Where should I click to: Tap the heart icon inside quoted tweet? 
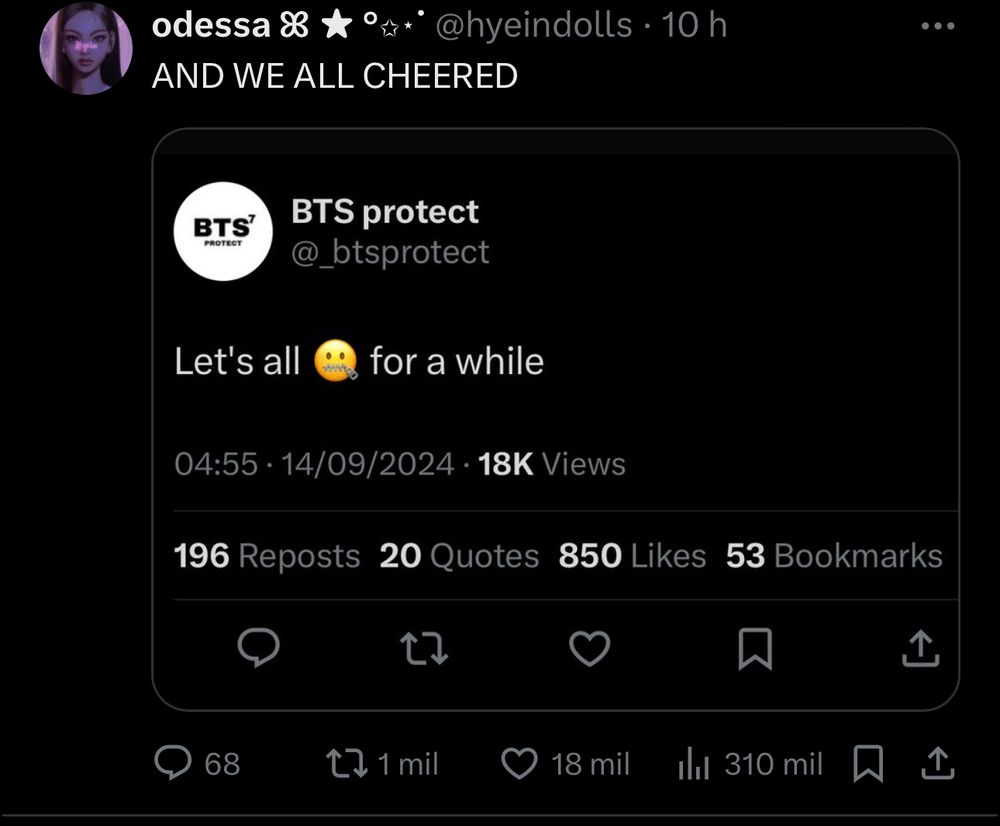[x=589, y=650]
